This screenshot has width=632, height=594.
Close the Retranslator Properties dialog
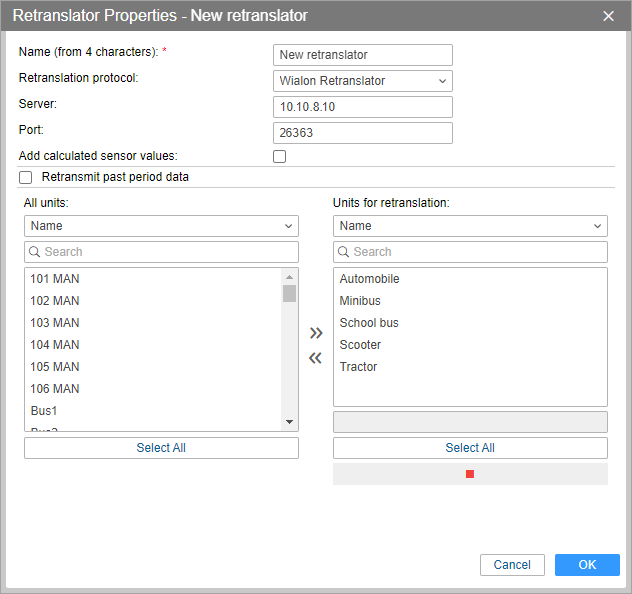pyautogui.click(x=608, y=16)
